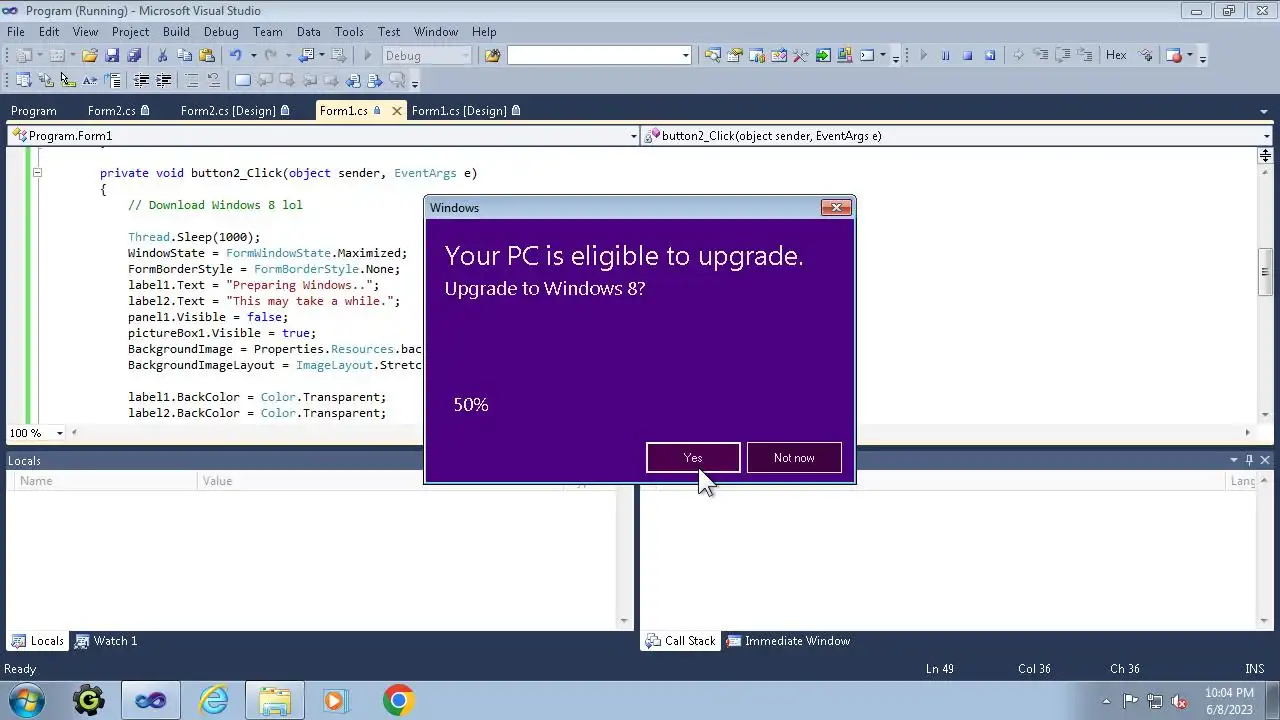The height and width of the screenshot is (720, 1280).
Task: Click the Increase Indent icon
Action: click(x=163, y=81)
